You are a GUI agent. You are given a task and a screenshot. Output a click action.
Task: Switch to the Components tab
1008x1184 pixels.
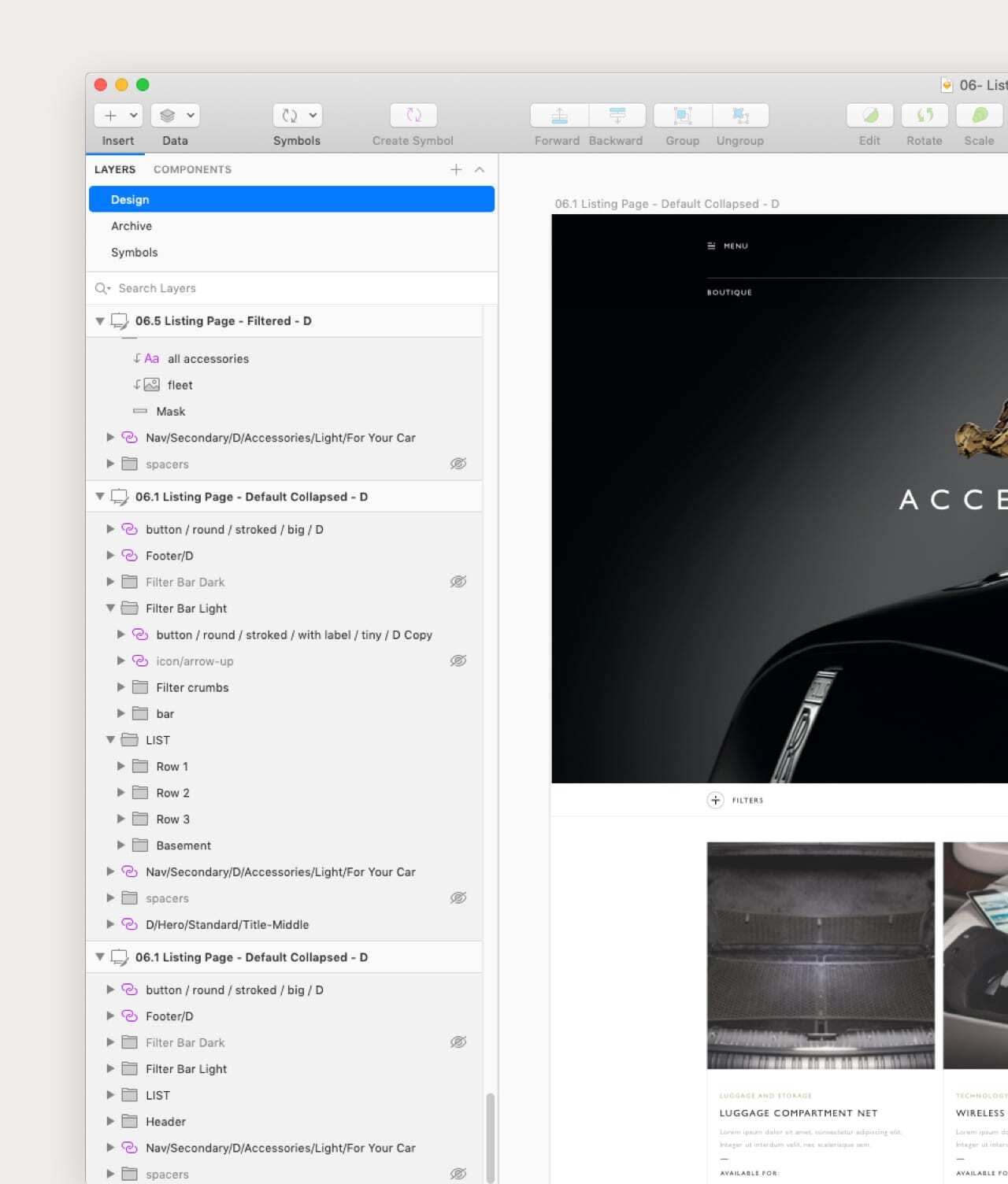(x=192, y=169)
